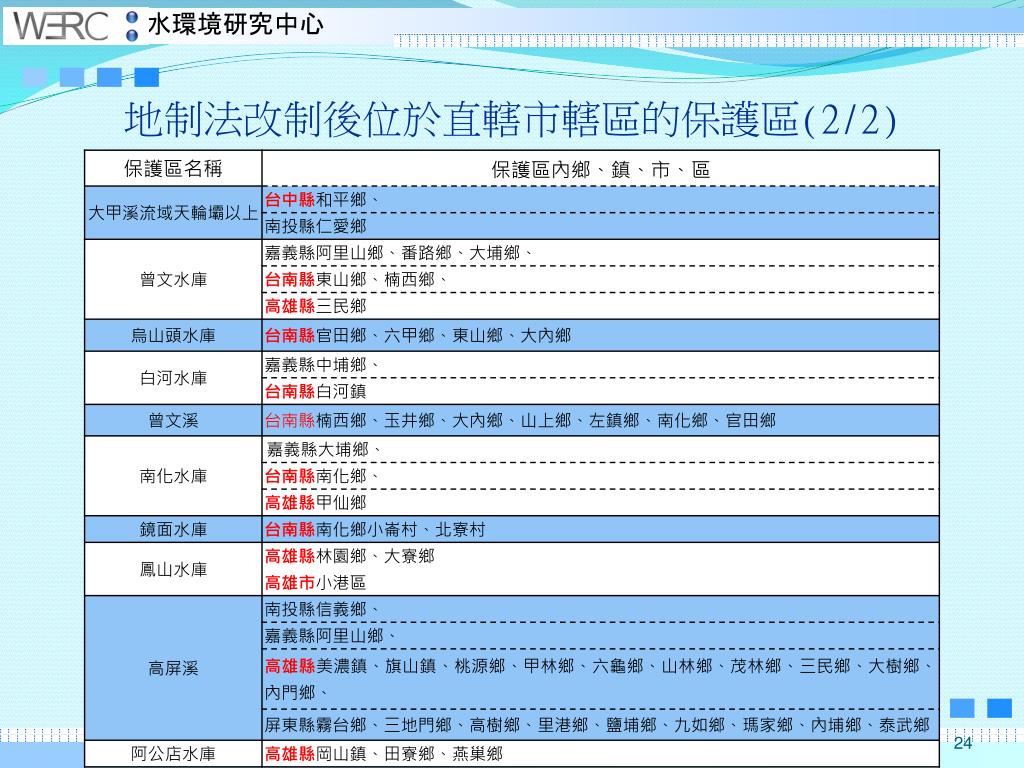Click the row 高雄市小港區

click(x=600, y=583)
